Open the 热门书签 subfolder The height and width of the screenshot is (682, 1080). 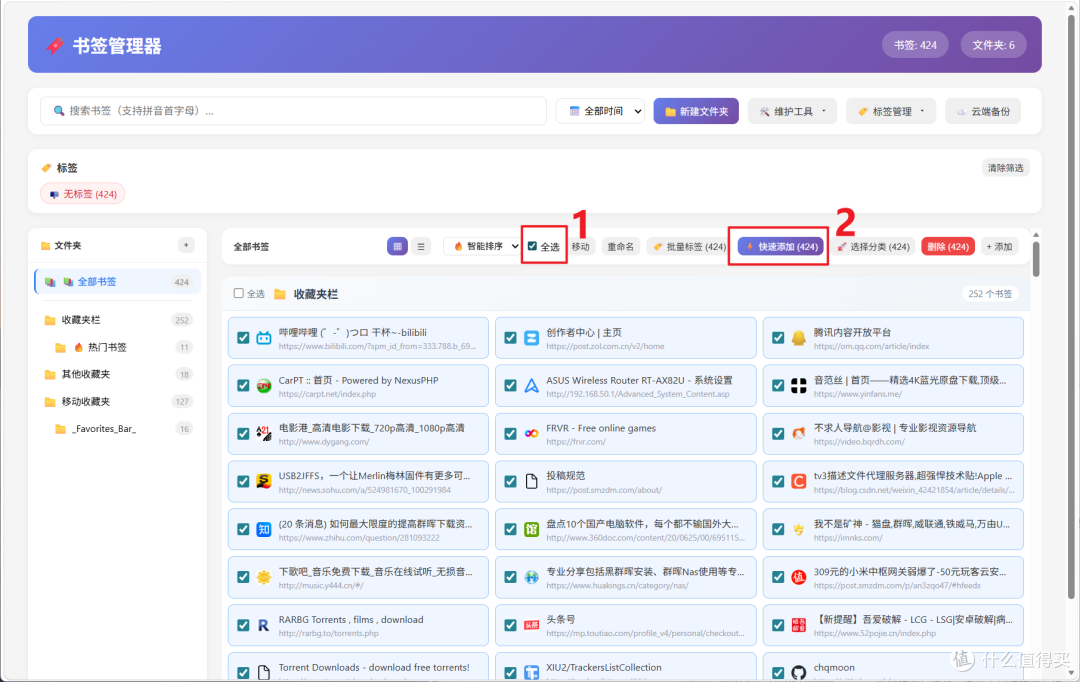[x=124, y=347]
